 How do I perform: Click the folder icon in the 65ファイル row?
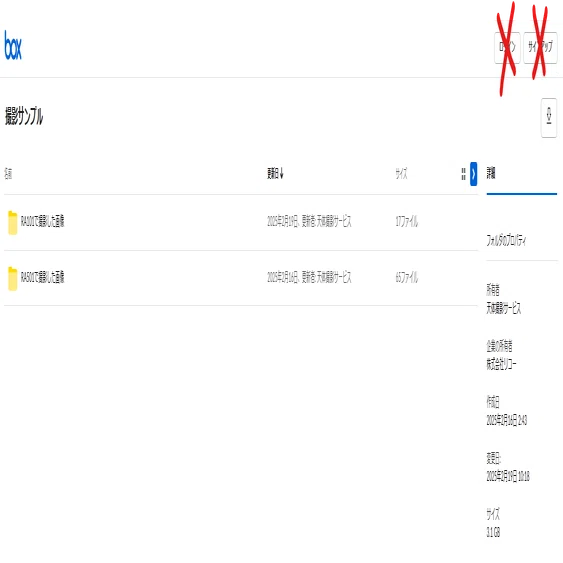[x=13, y=278]
